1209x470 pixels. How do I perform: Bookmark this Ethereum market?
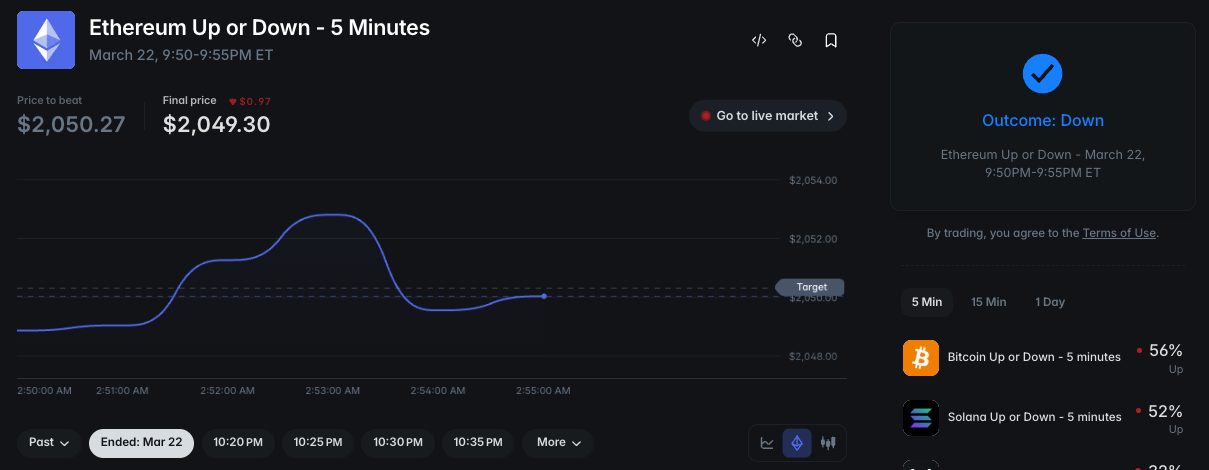831,41
